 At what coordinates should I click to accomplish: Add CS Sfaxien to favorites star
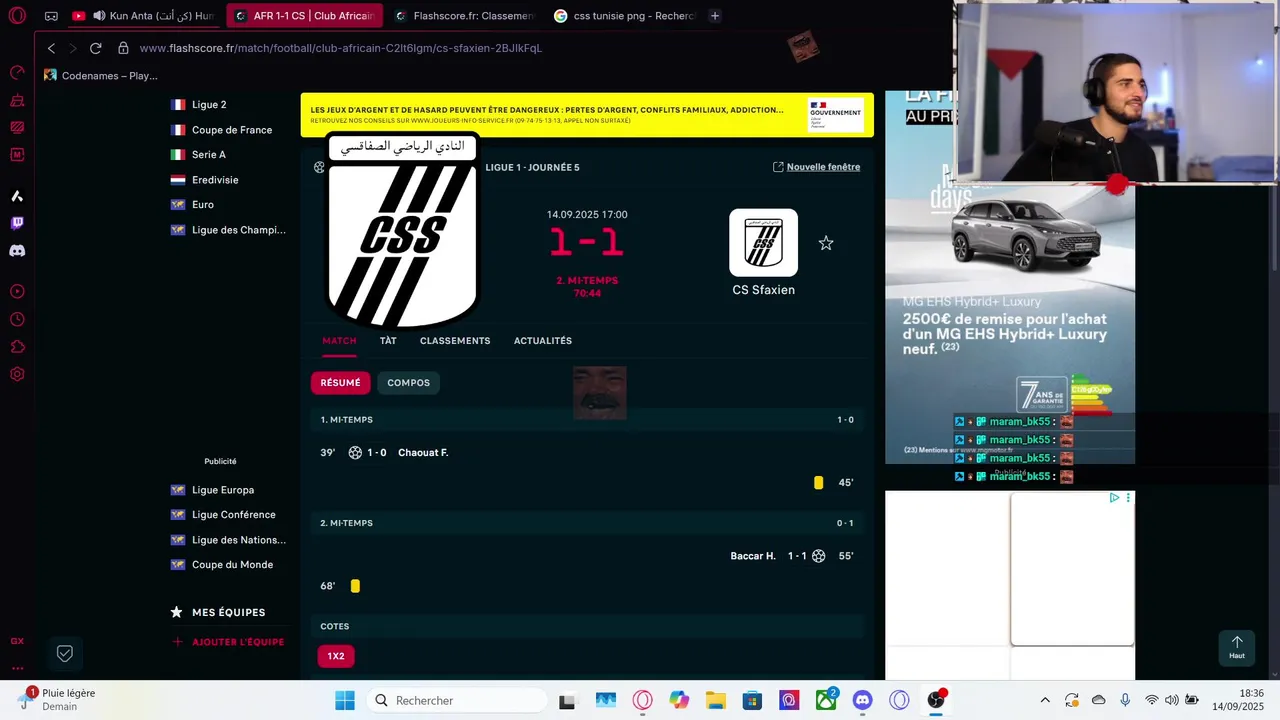click(826, 243)
